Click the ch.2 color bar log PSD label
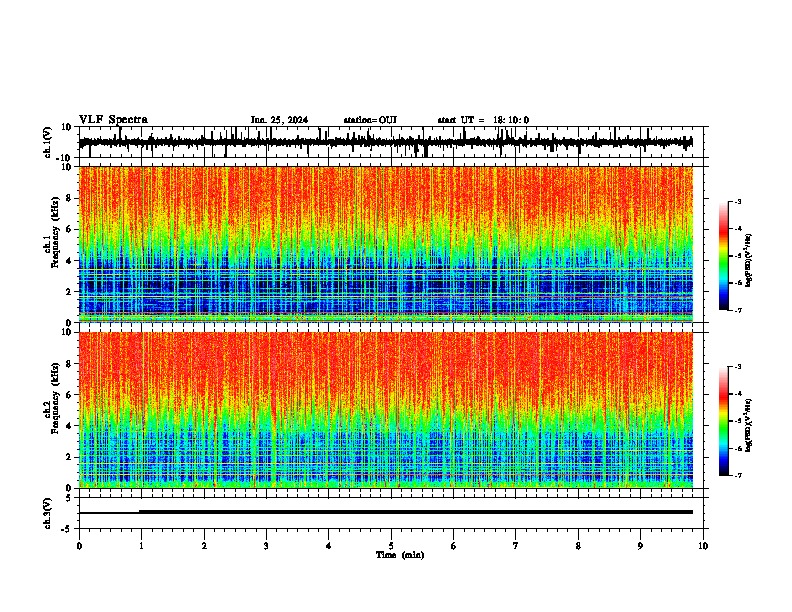The image size is (792, 612). coord(749,425)
